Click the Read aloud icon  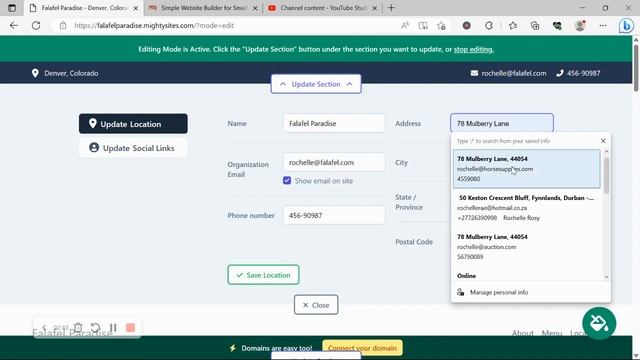pos(405,25)
